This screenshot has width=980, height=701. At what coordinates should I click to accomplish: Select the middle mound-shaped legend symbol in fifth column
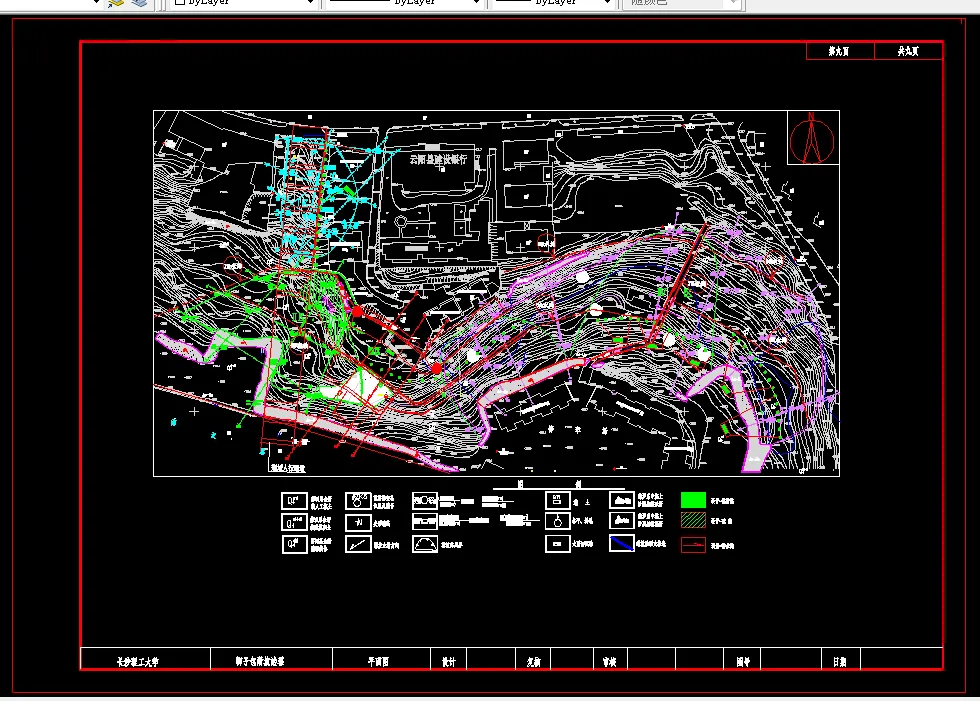click(622, 520)
